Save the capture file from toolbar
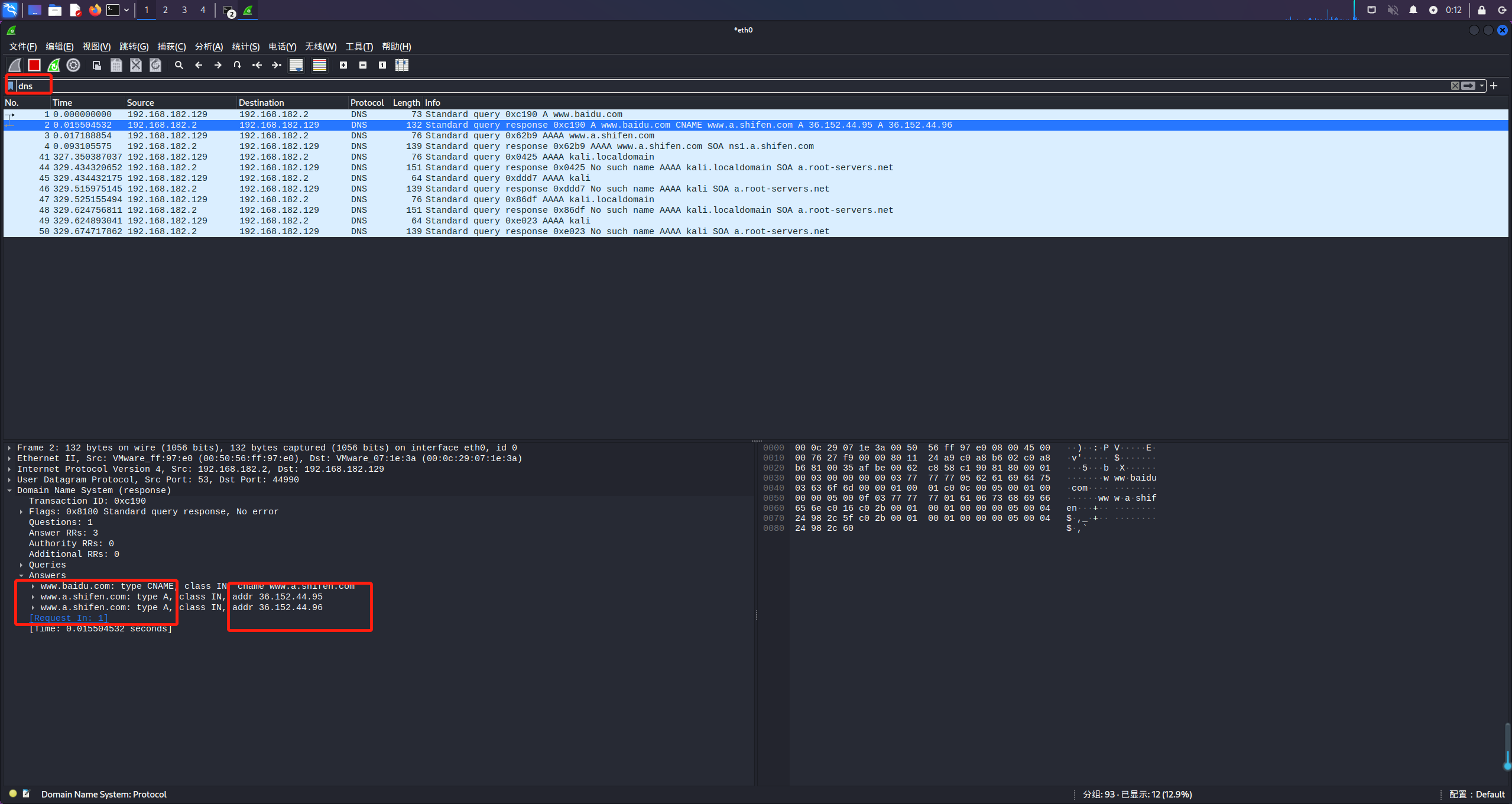The width and height of the screenshot is (1512, 804). (x=116, y=65)
